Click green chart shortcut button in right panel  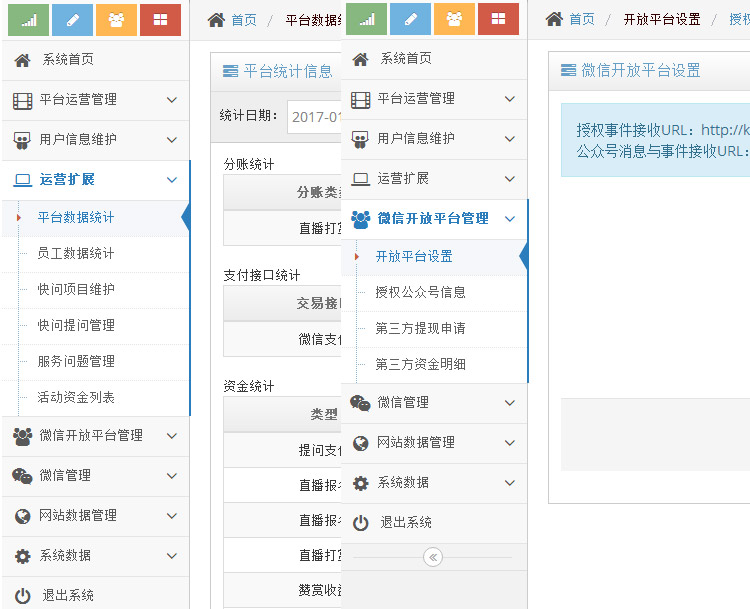tap(366, 19)
